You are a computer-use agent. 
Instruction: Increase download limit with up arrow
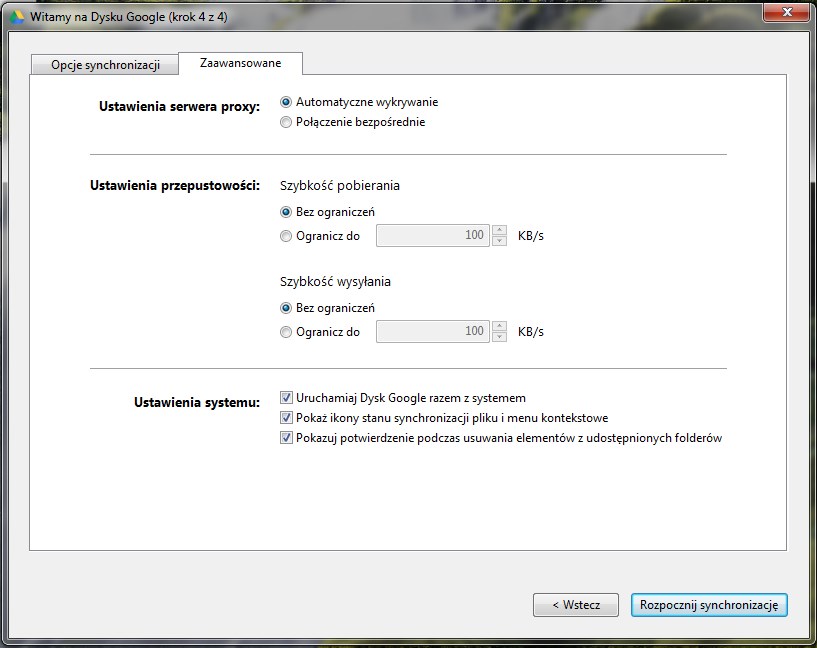[499, 230]
